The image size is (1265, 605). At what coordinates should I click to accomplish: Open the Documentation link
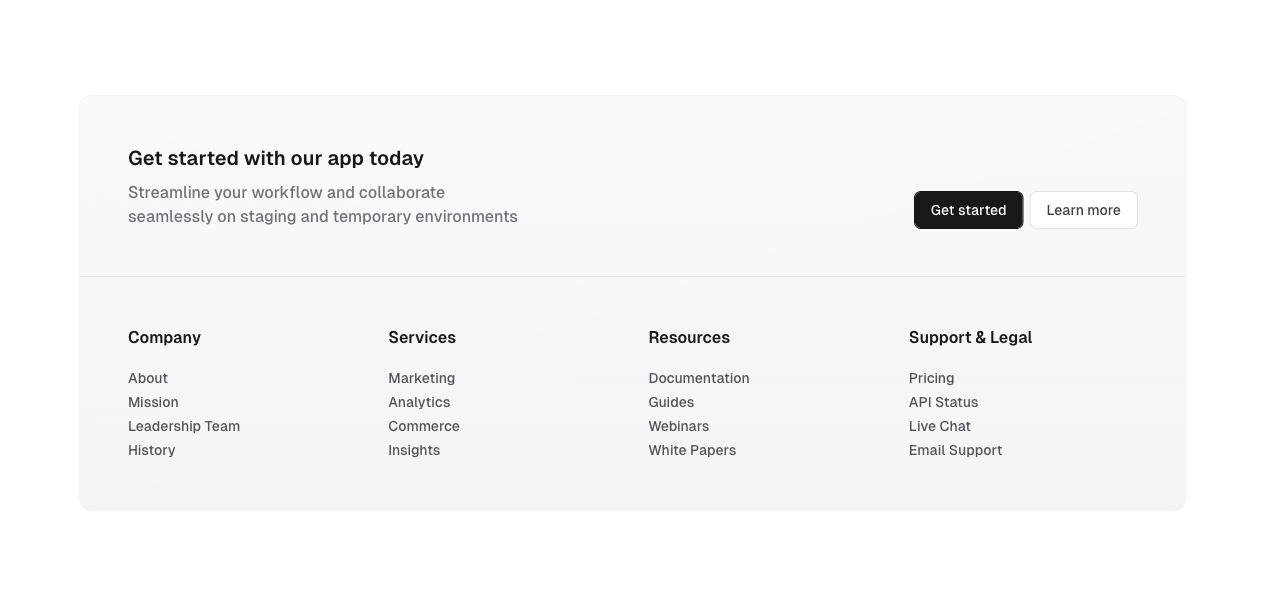pyautogui.click(x=699, y=378)
